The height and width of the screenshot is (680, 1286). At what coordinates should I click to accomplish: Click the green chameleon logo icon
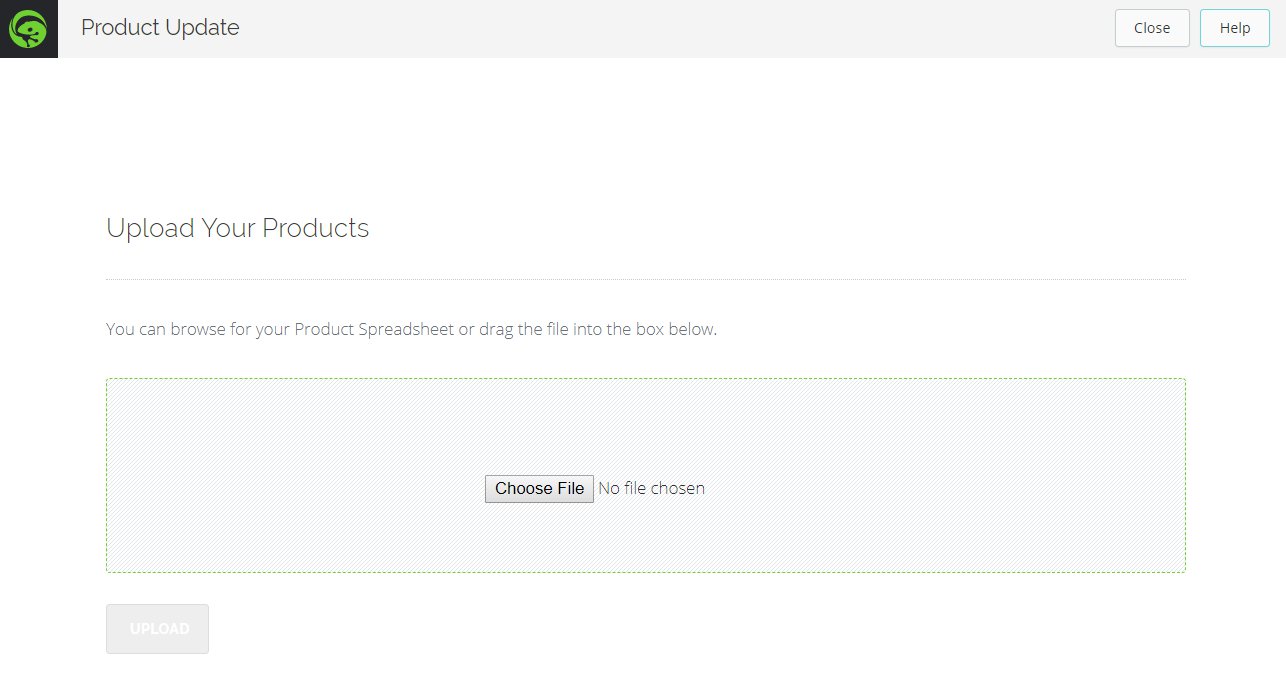click(27, 29)
